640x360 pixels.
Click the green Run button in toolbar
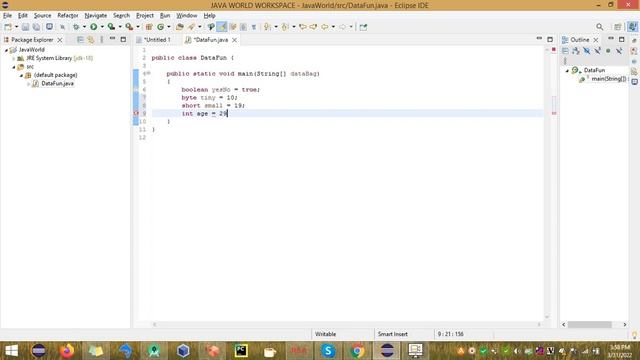[x=93, y=27]
